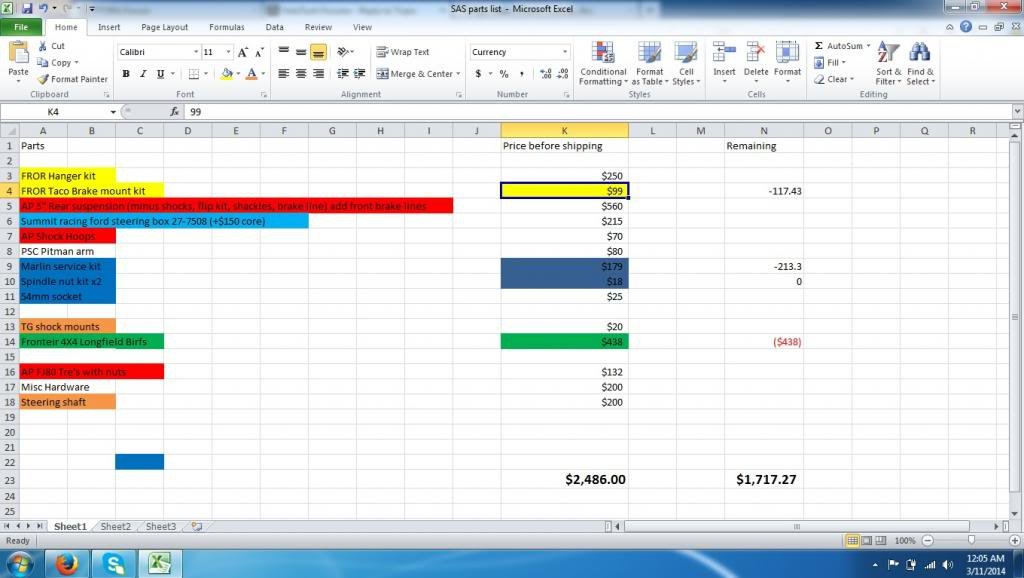The image size is (1024, 578).
Task: Click Save icon in Quick Access Toolbar
Action: point(27,8)
